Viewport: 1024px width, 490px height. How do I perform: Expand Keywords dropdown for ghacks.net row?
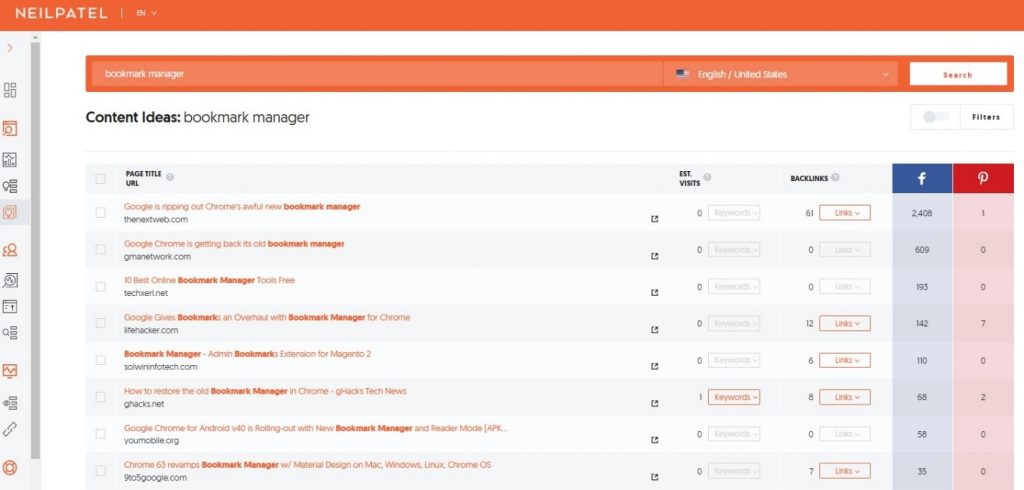[734, 397]
